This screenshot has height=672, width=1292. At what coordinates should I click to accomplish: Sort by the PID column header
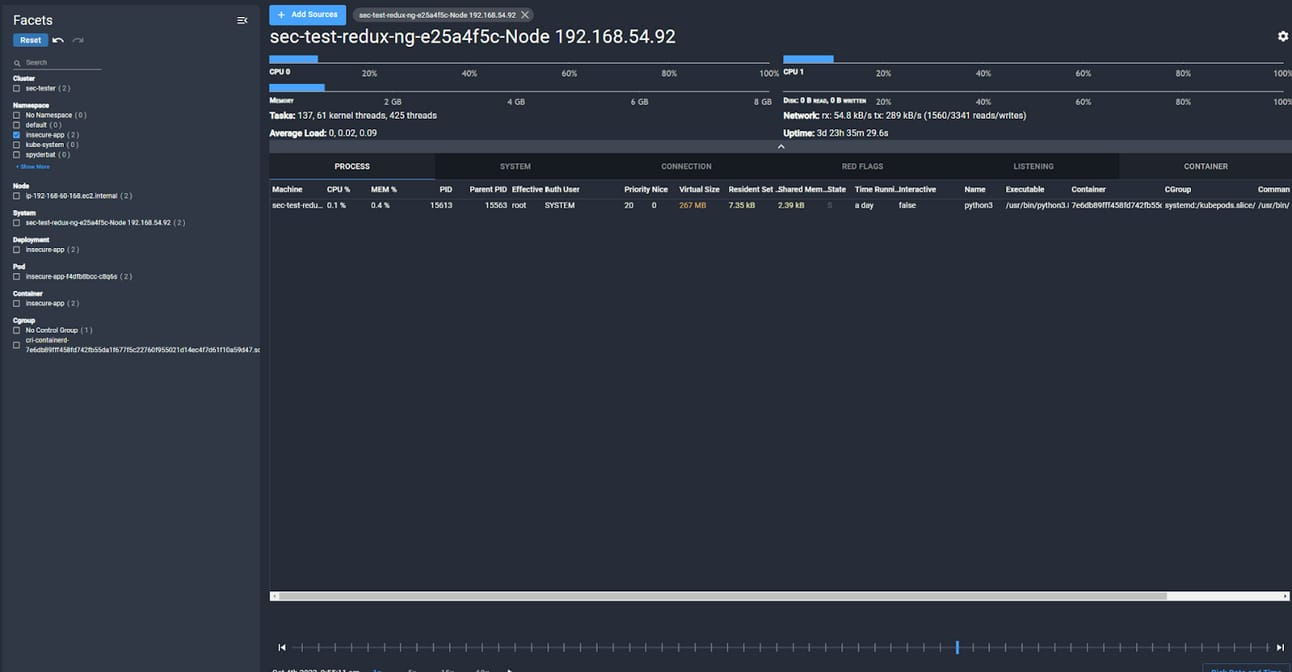pos(446,190)
